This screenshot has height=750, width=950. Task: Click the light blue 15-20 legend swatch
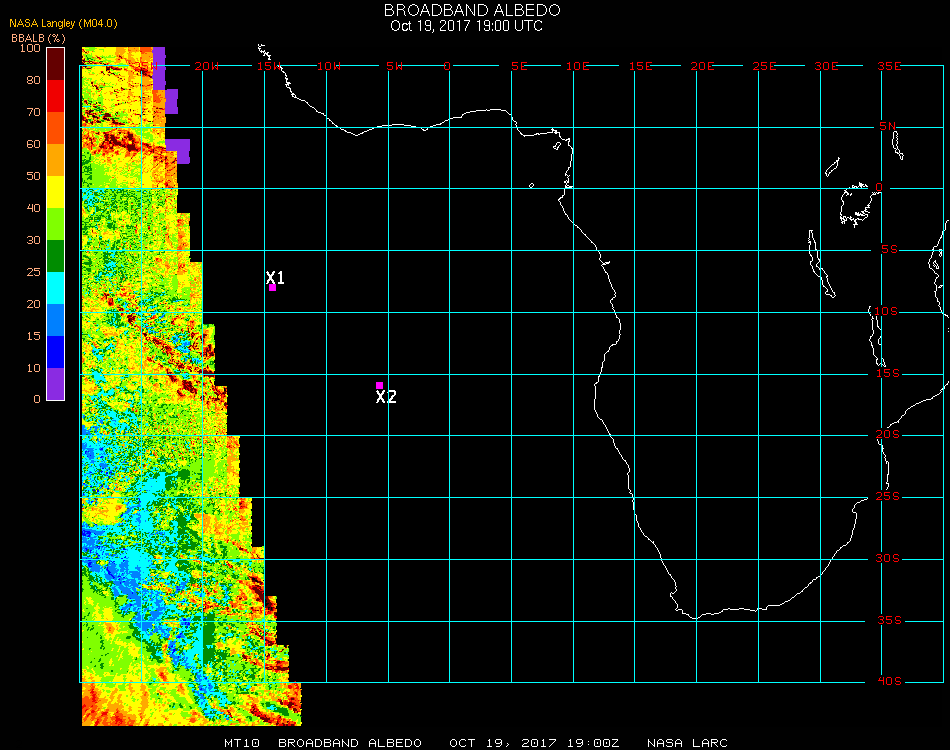click(x=55, y=320)
